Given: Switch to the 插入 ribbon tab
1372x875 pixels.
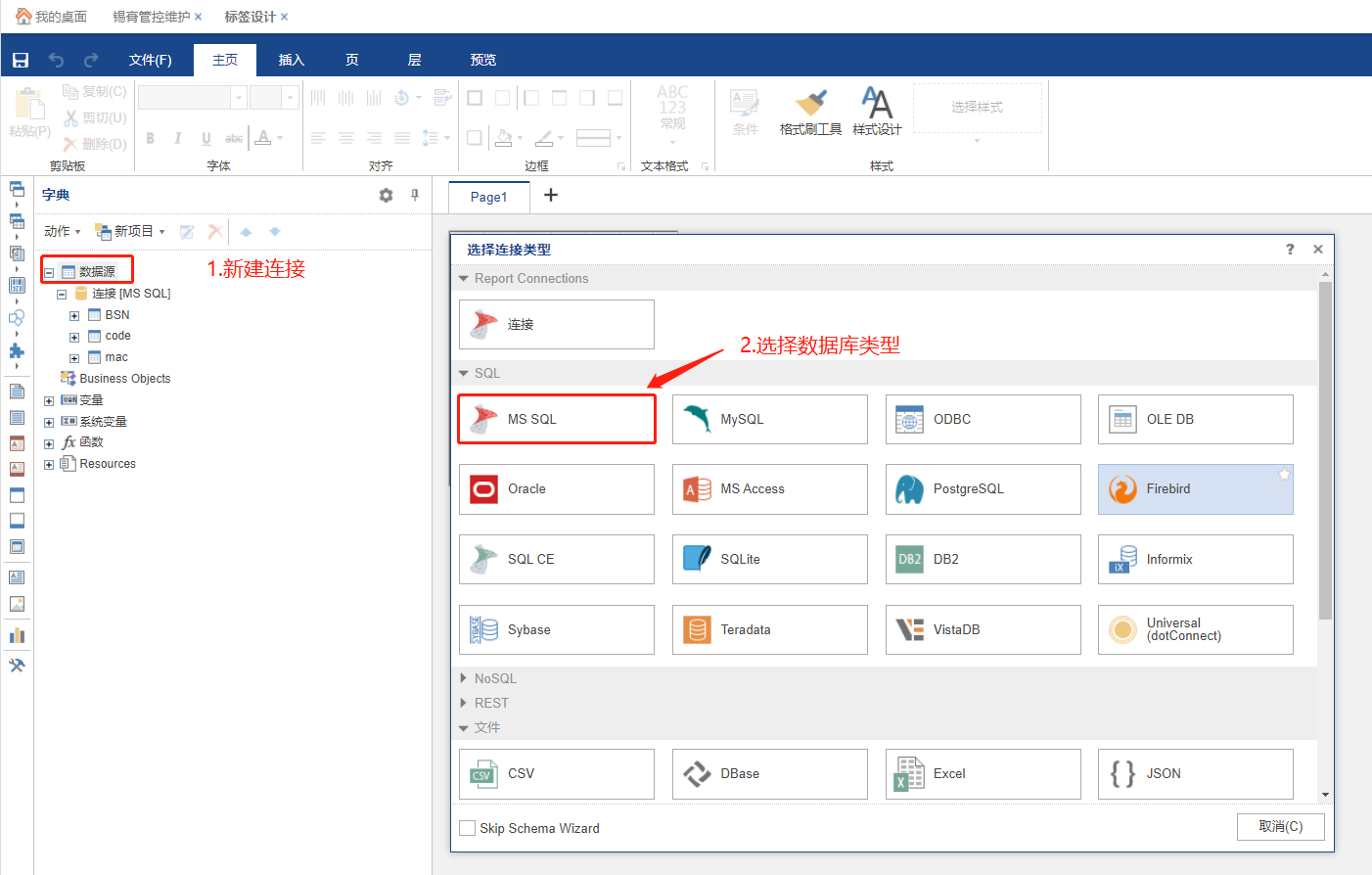Looking at the screenshot, I should [x=292, y=61].
